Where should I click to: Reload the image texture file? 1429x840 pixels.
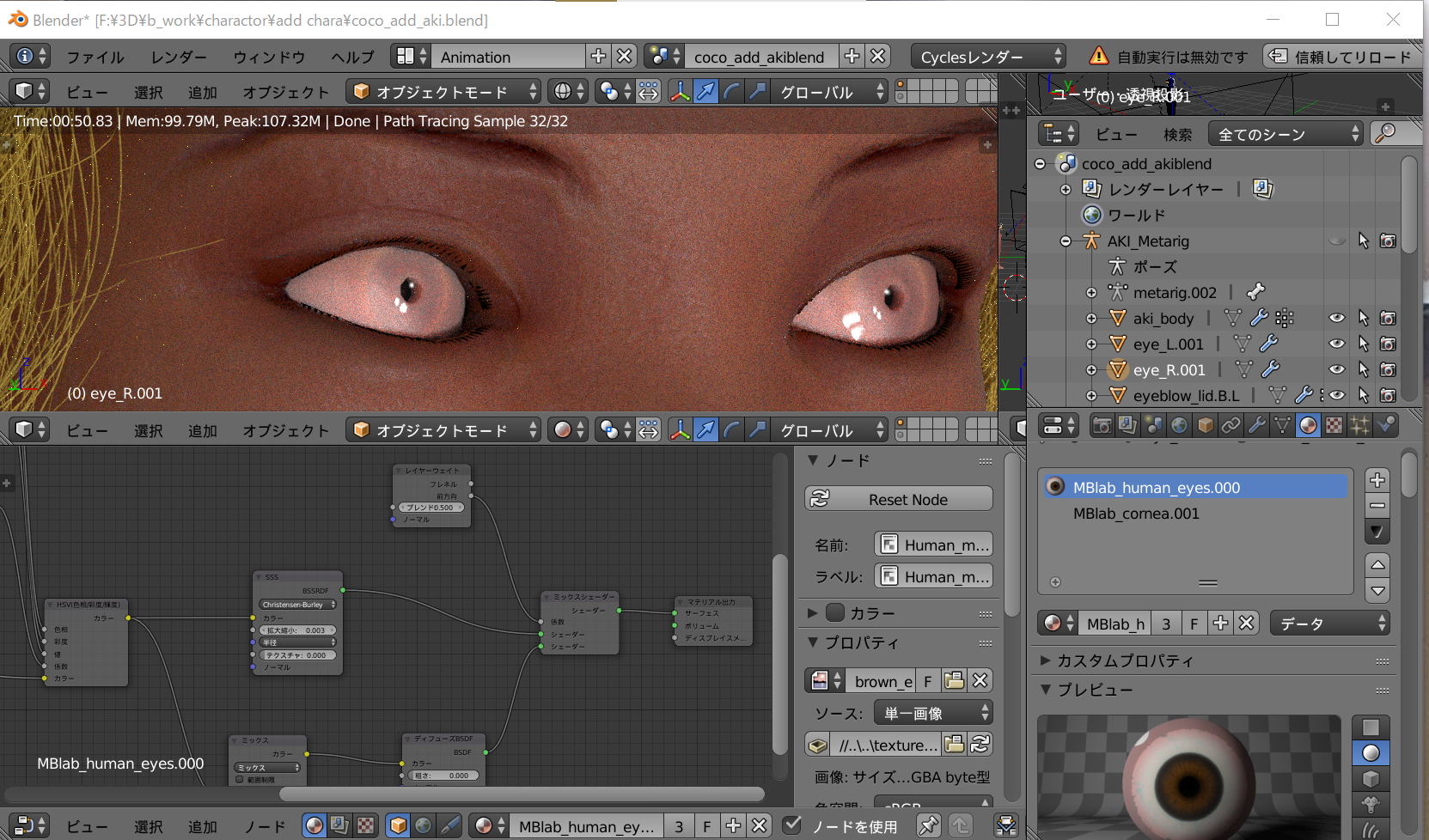(980, 745)
